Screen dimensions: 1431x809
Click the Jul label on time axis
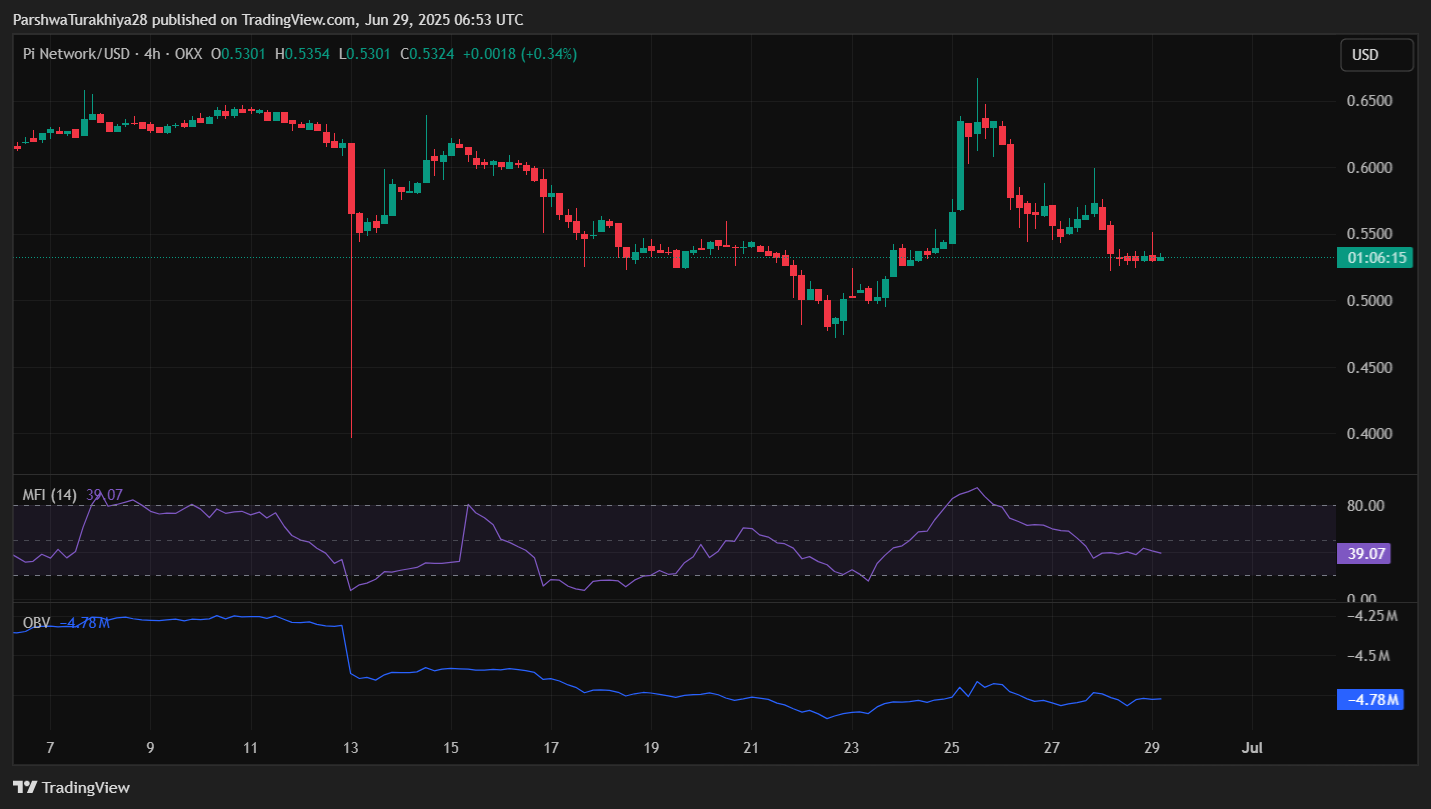(x=1251, y=747)
